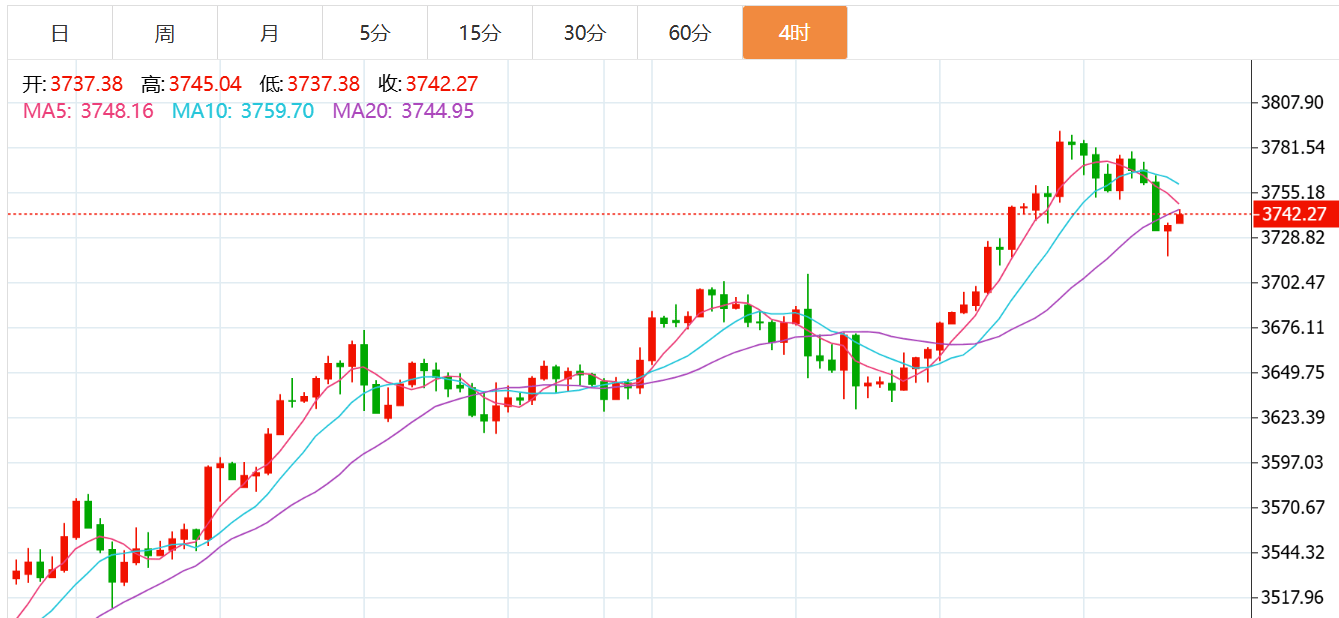Click the 开 opening price 3737.38
The width and height of the screenshot is (1339, 618).
click(x=73, y=84)
